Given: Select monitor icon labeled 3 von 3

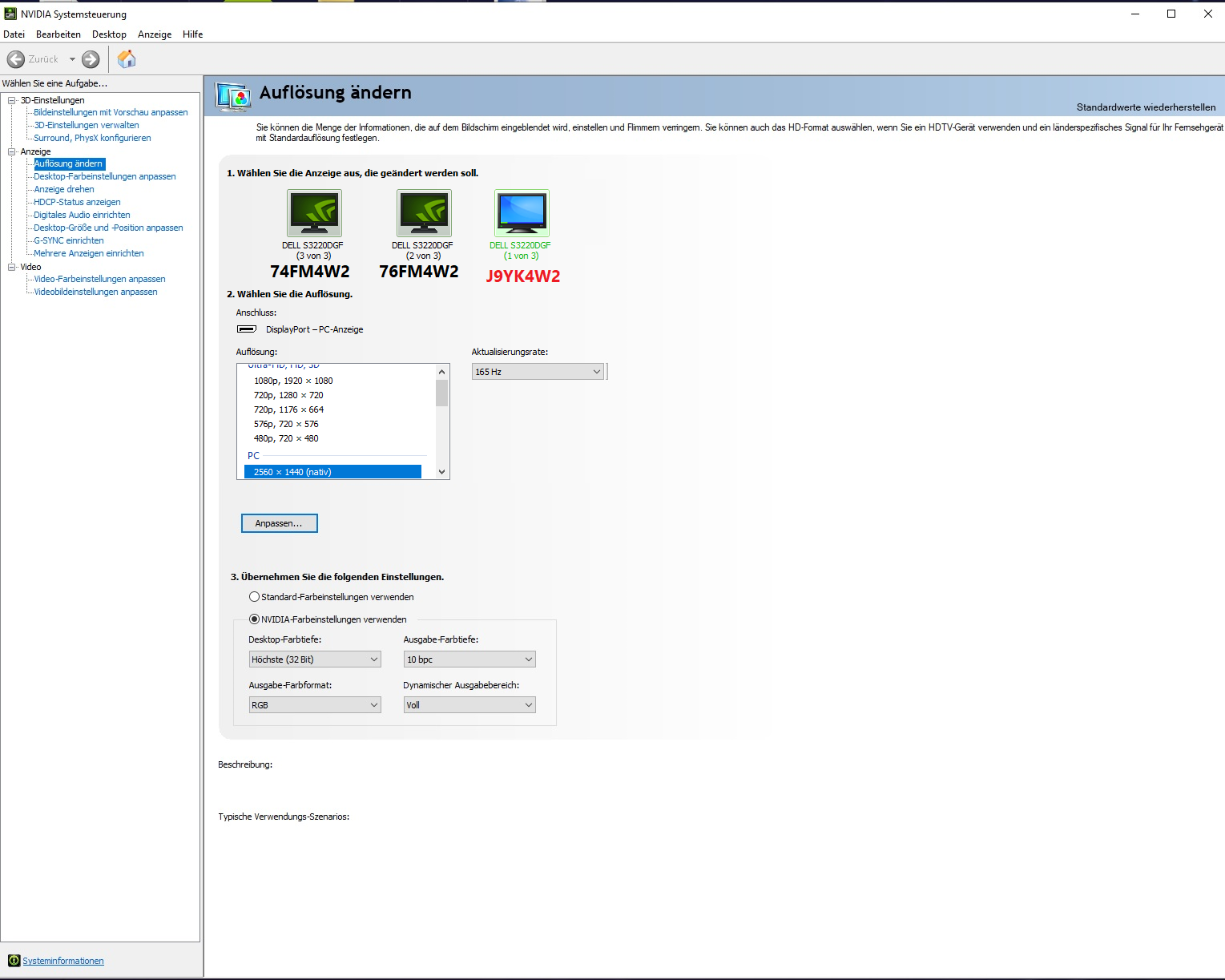Looking at the screenshot, I should [314, 213].
